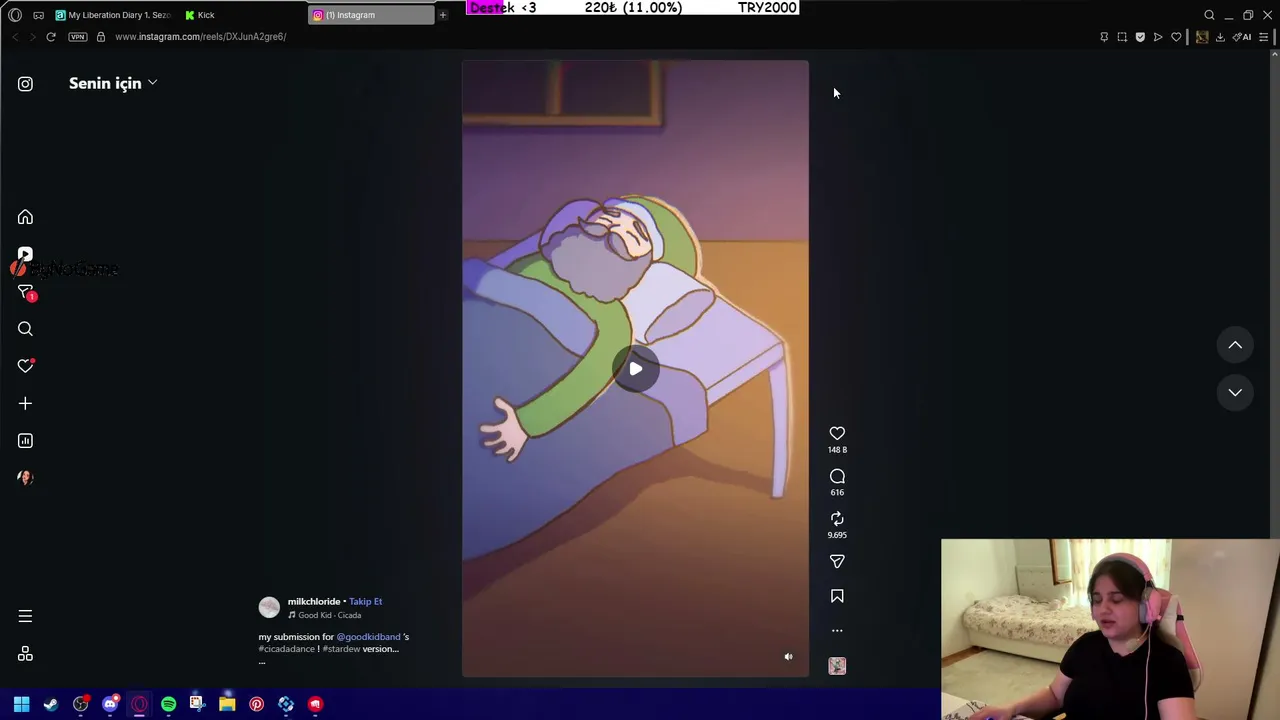The width and height of the screenshot is (1280, 720).
Task: Go to Instagram Home in sidebar
Action: click(x=25, y=217)
